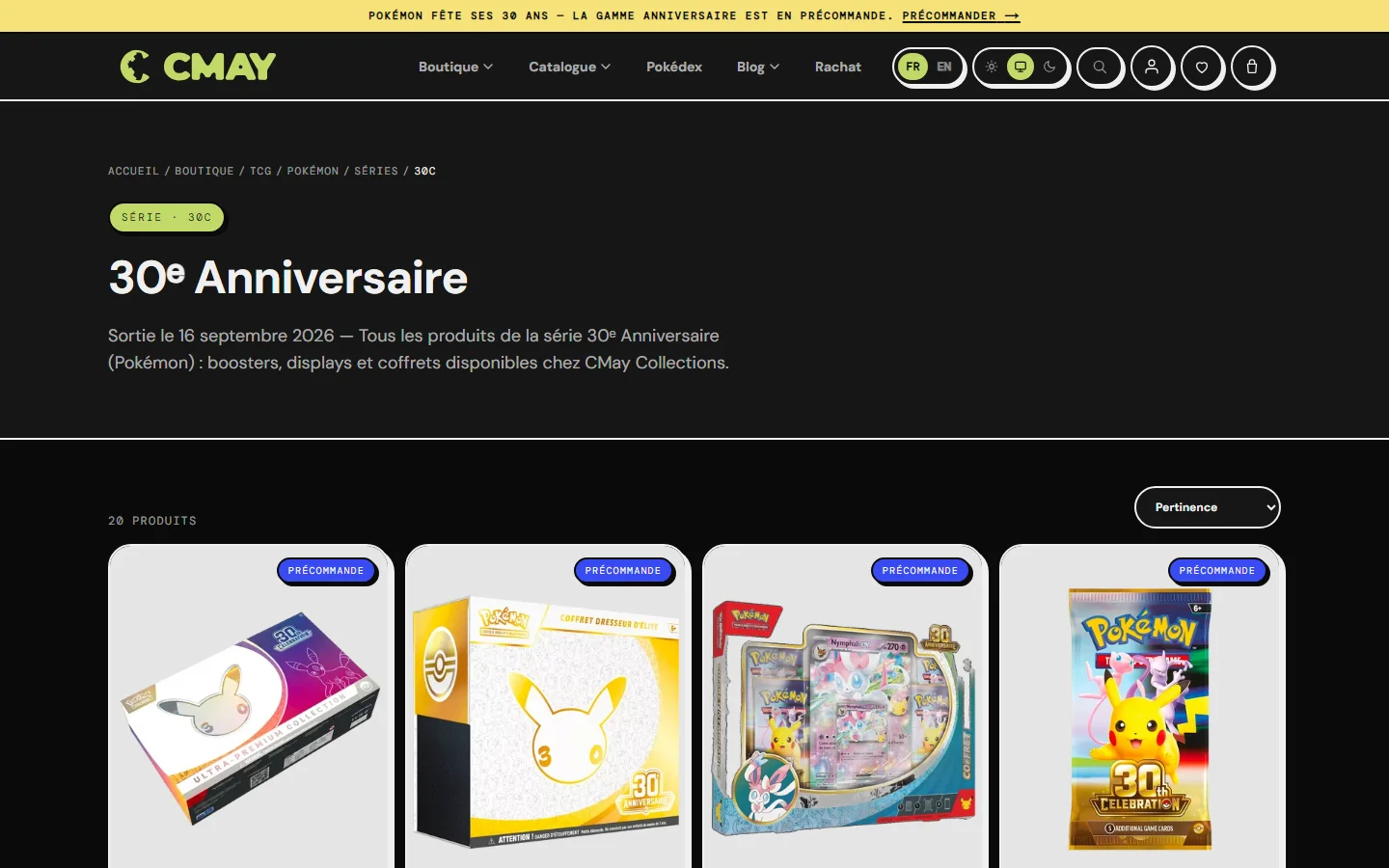The image size is (1389, 868).
Task: Expand the Boutique menu
Action: coord(455,67)
